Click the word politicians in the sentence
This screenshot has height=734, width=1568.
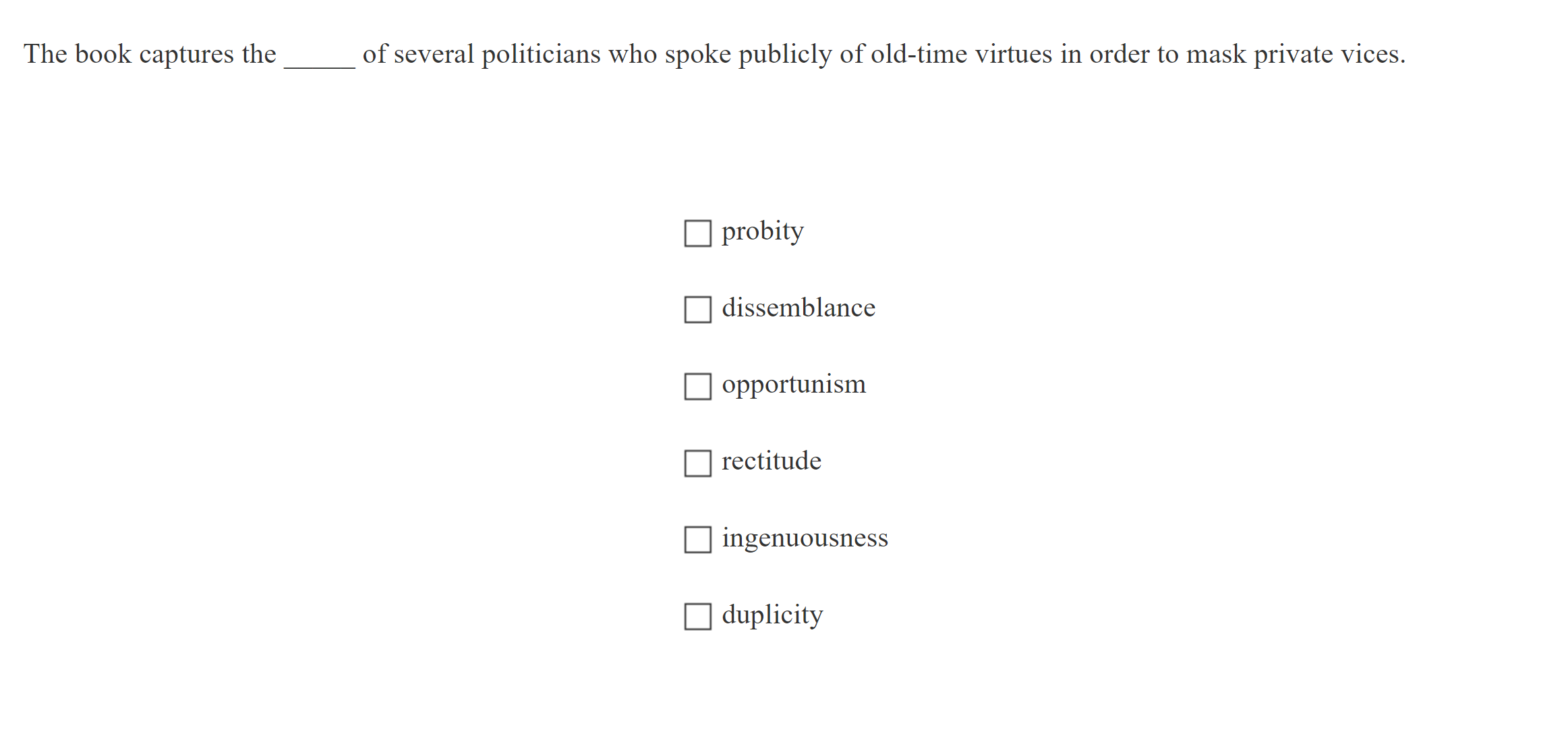coord(540,55)
